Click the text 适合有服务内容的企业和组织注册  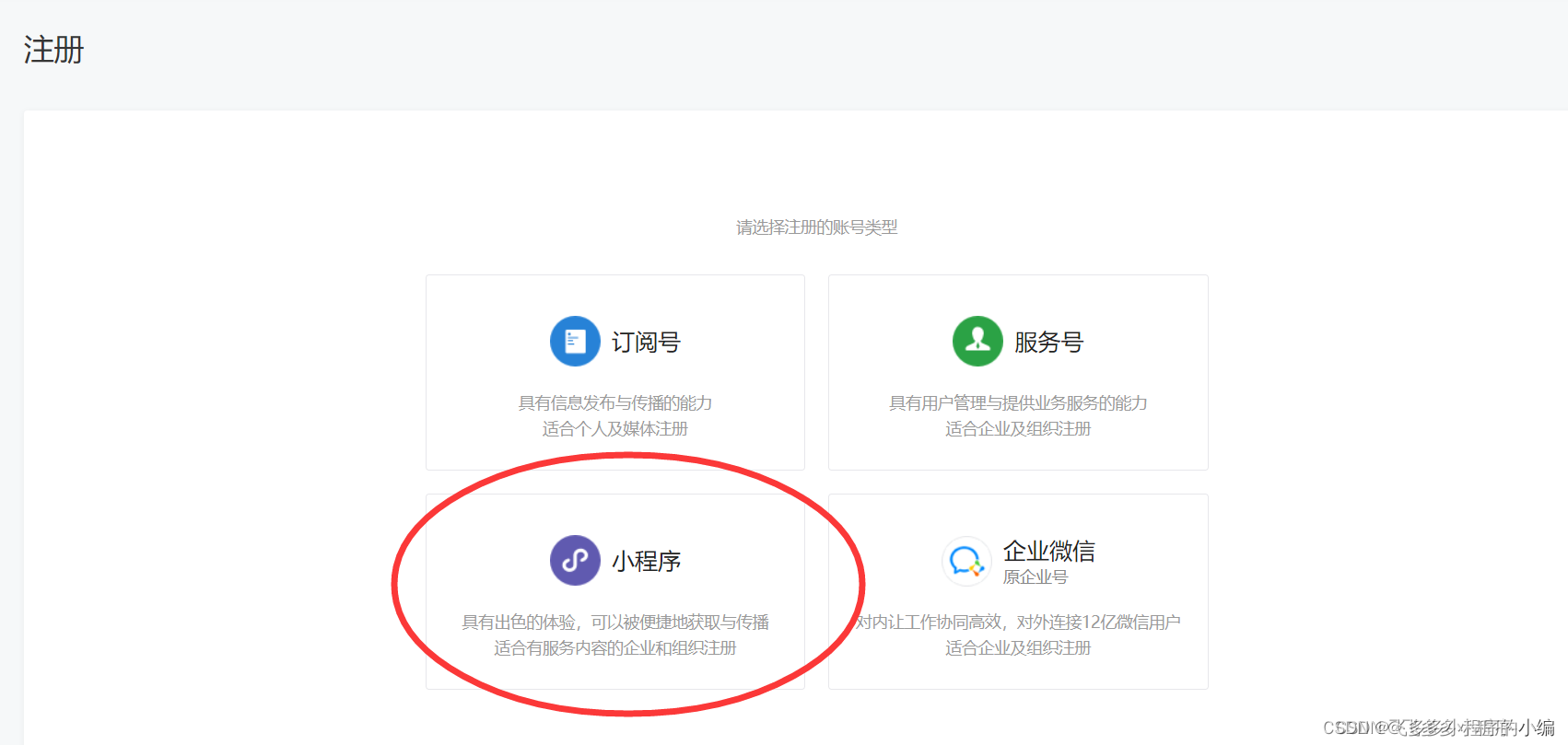click(x=615, y=648)
